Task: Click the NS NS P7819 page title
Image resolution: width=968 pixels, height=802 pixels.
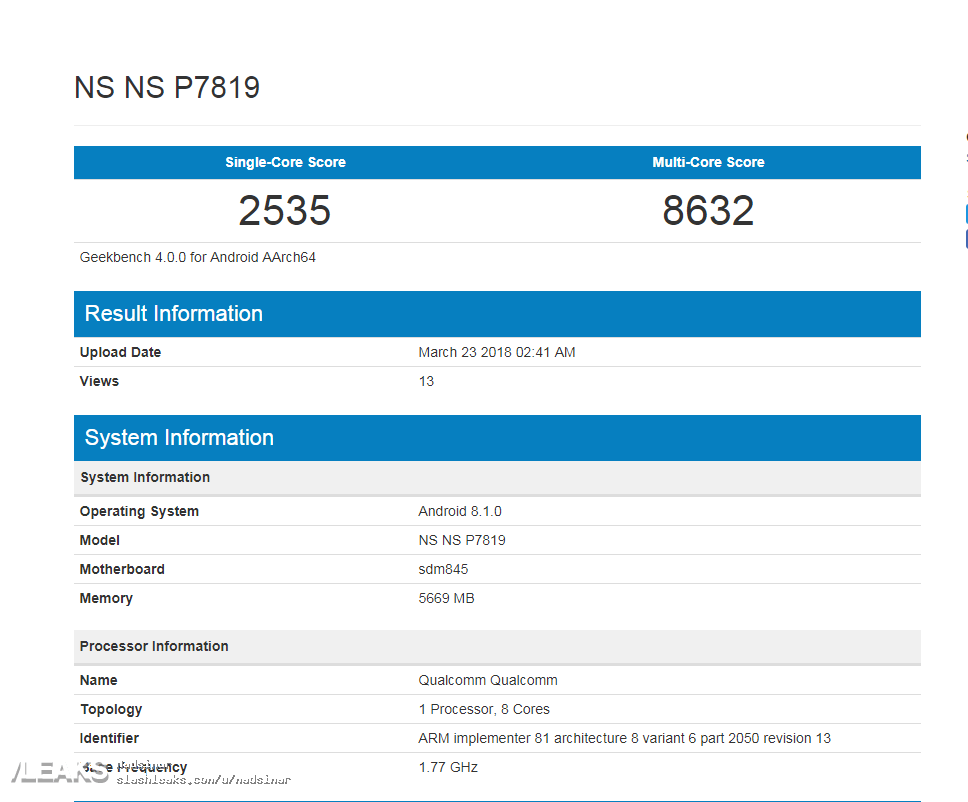Action: click(167, 88)
